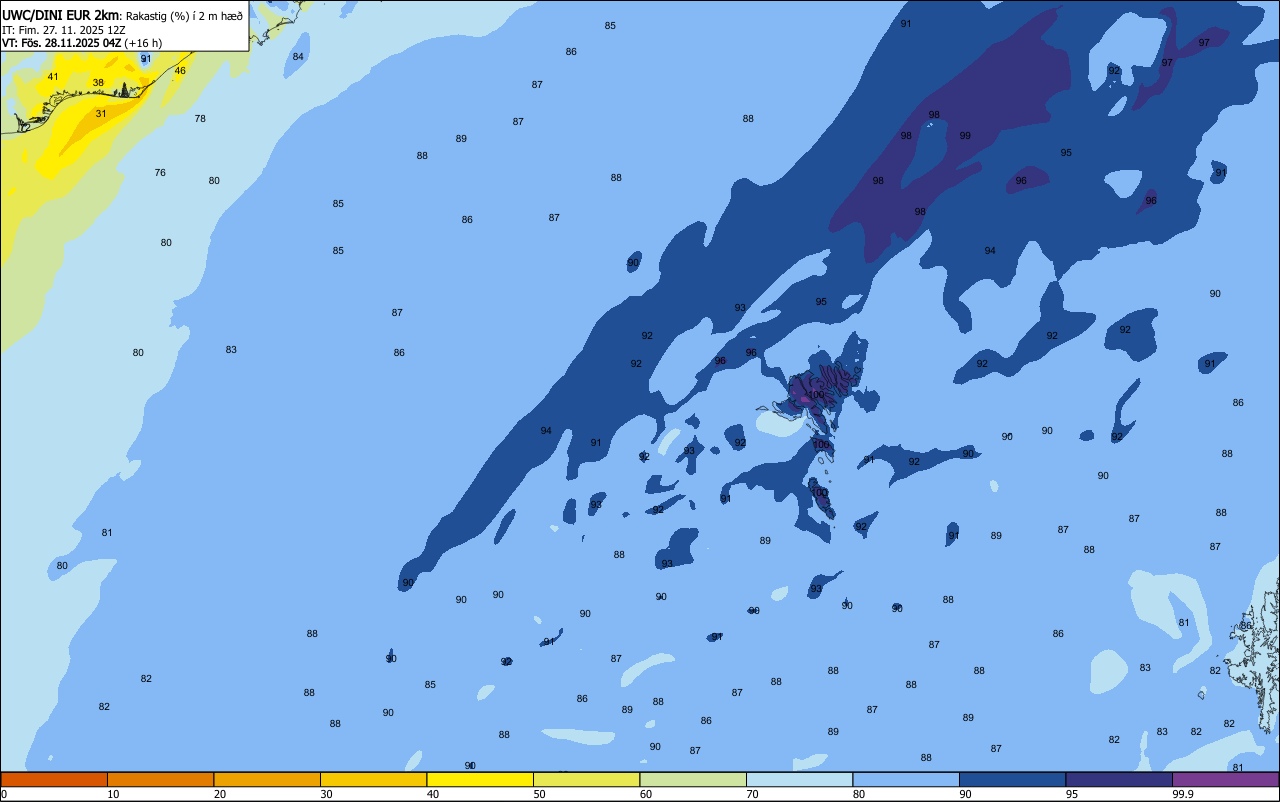Viewport: 1280px width, 802px height.
Task: Click the 50–60 yellow-green legend swatch
Action: pyautogui.click(x=586, y=779)
